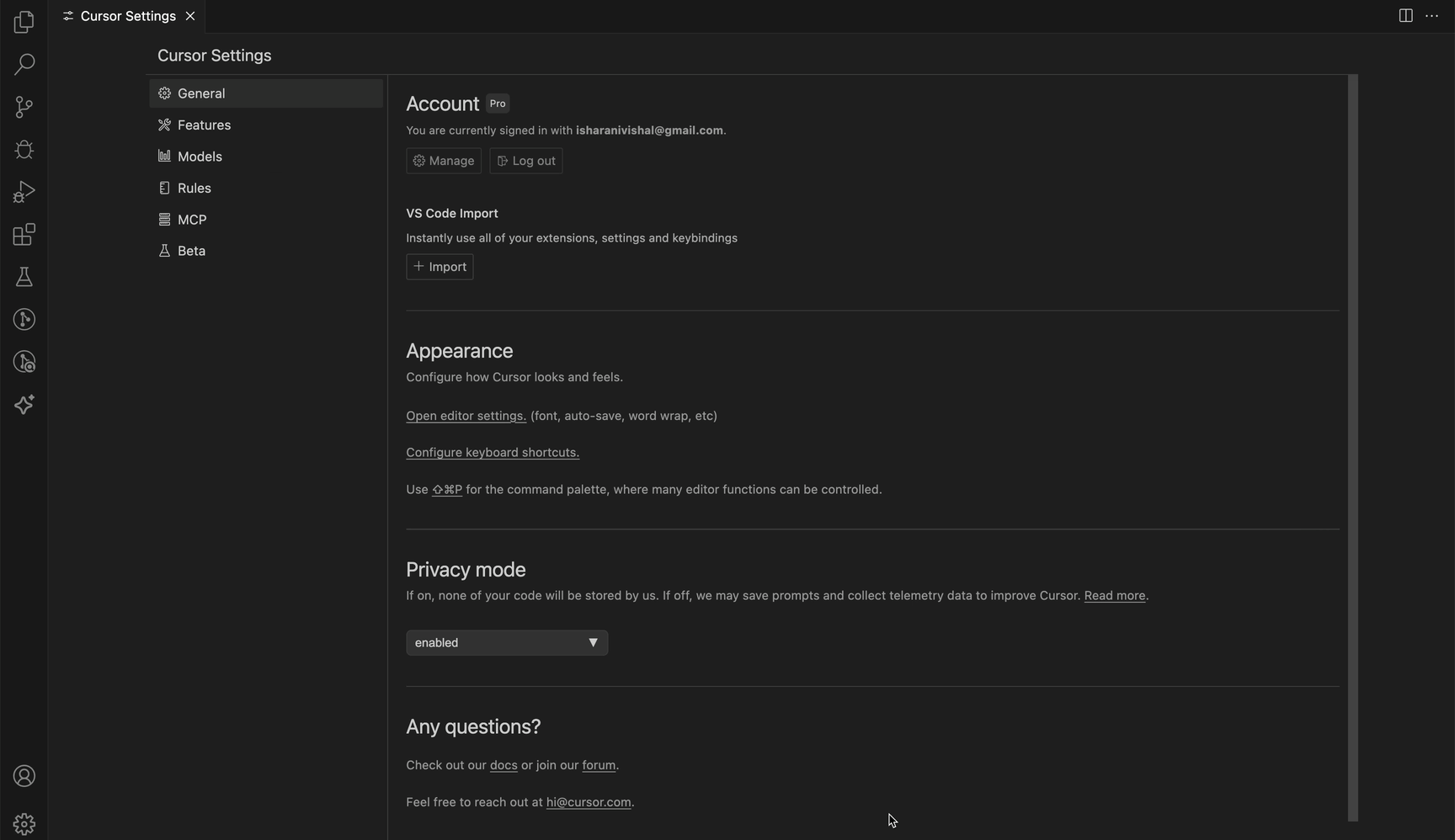
Task: Select General in settings sidebar
Action: tap(266, 93)
